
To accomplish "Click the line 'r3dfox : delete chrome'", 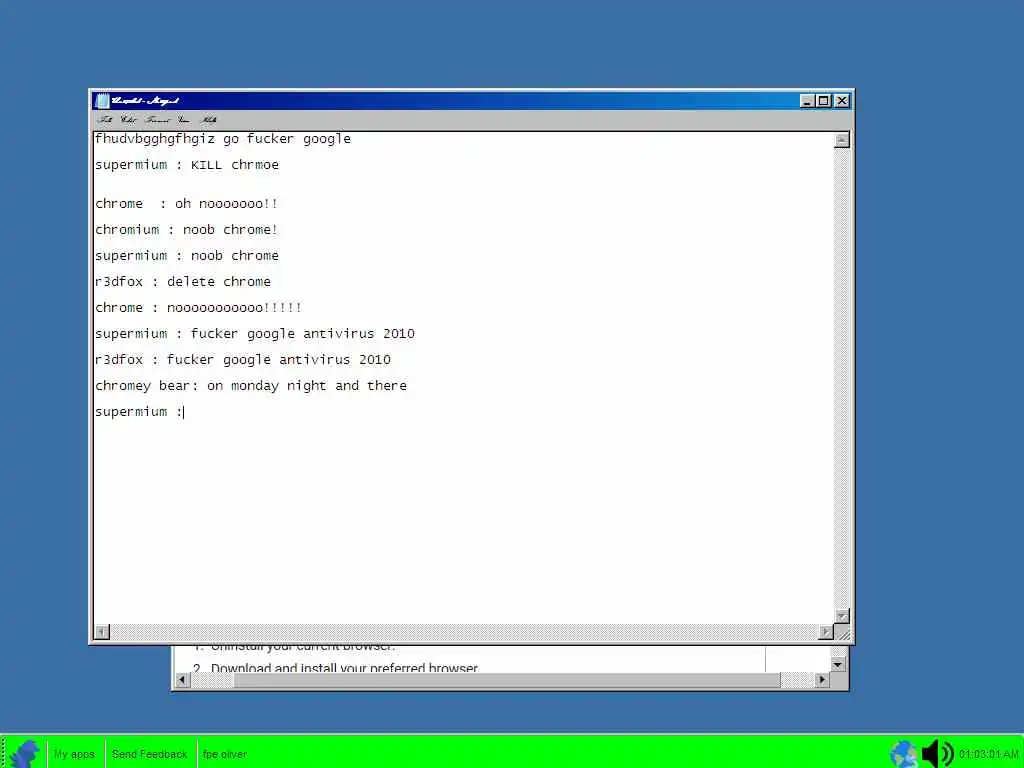I will pyautogui.click(x=183, y=281).
